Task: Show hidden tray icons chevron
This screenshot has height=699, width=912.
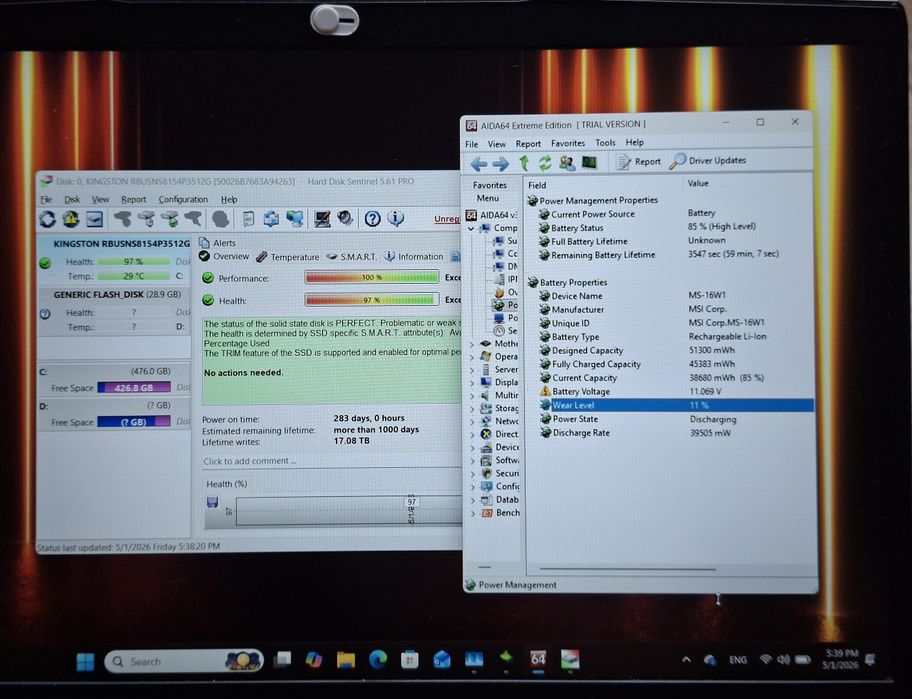Action: point(686,659)
